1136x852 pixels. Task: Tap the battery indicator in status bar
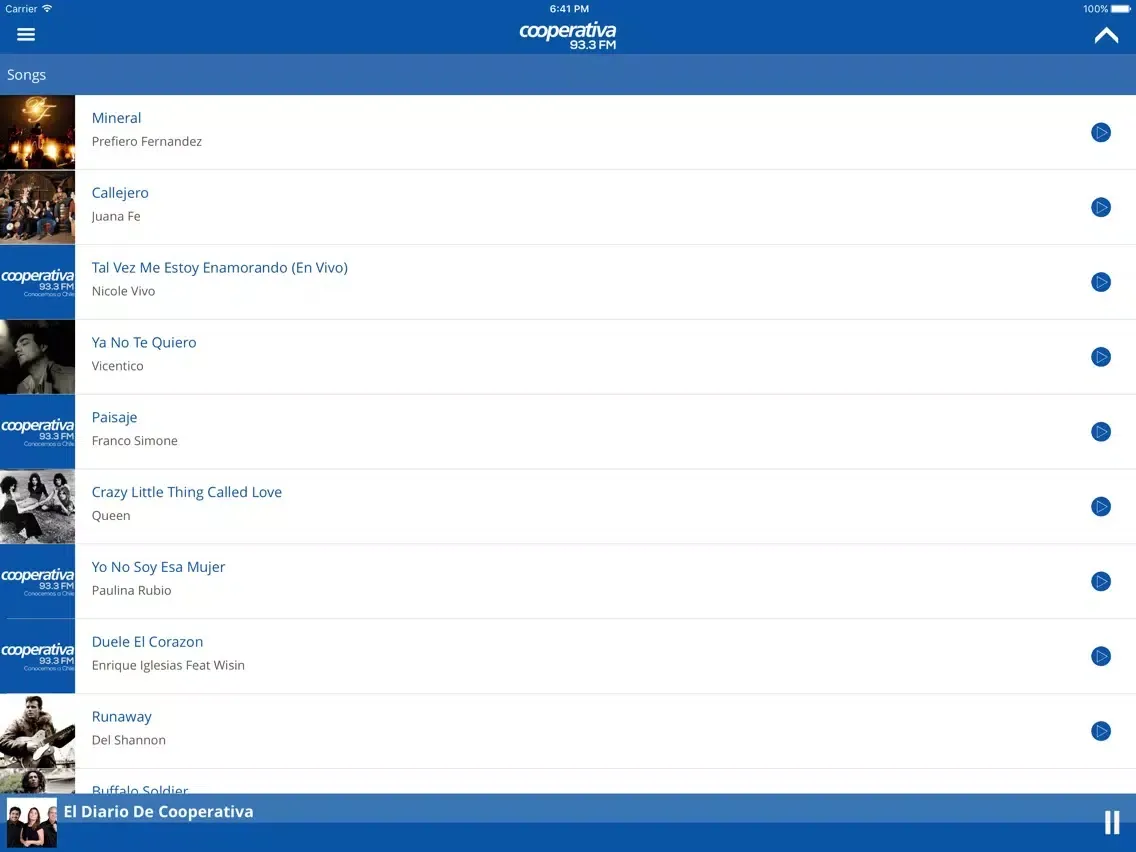(1121, 9)
